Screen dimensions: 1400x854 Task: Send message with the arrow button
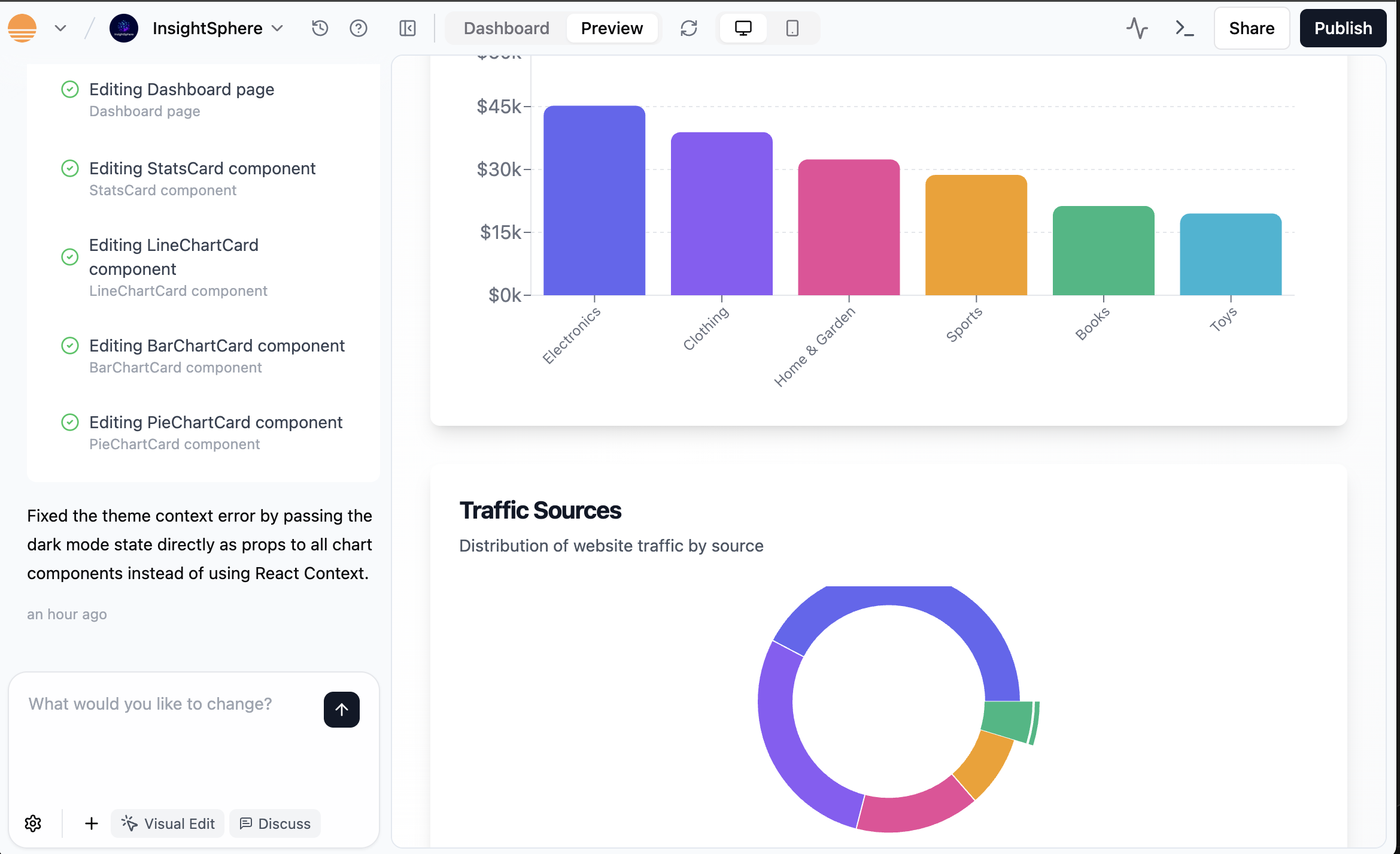[341, 710]
